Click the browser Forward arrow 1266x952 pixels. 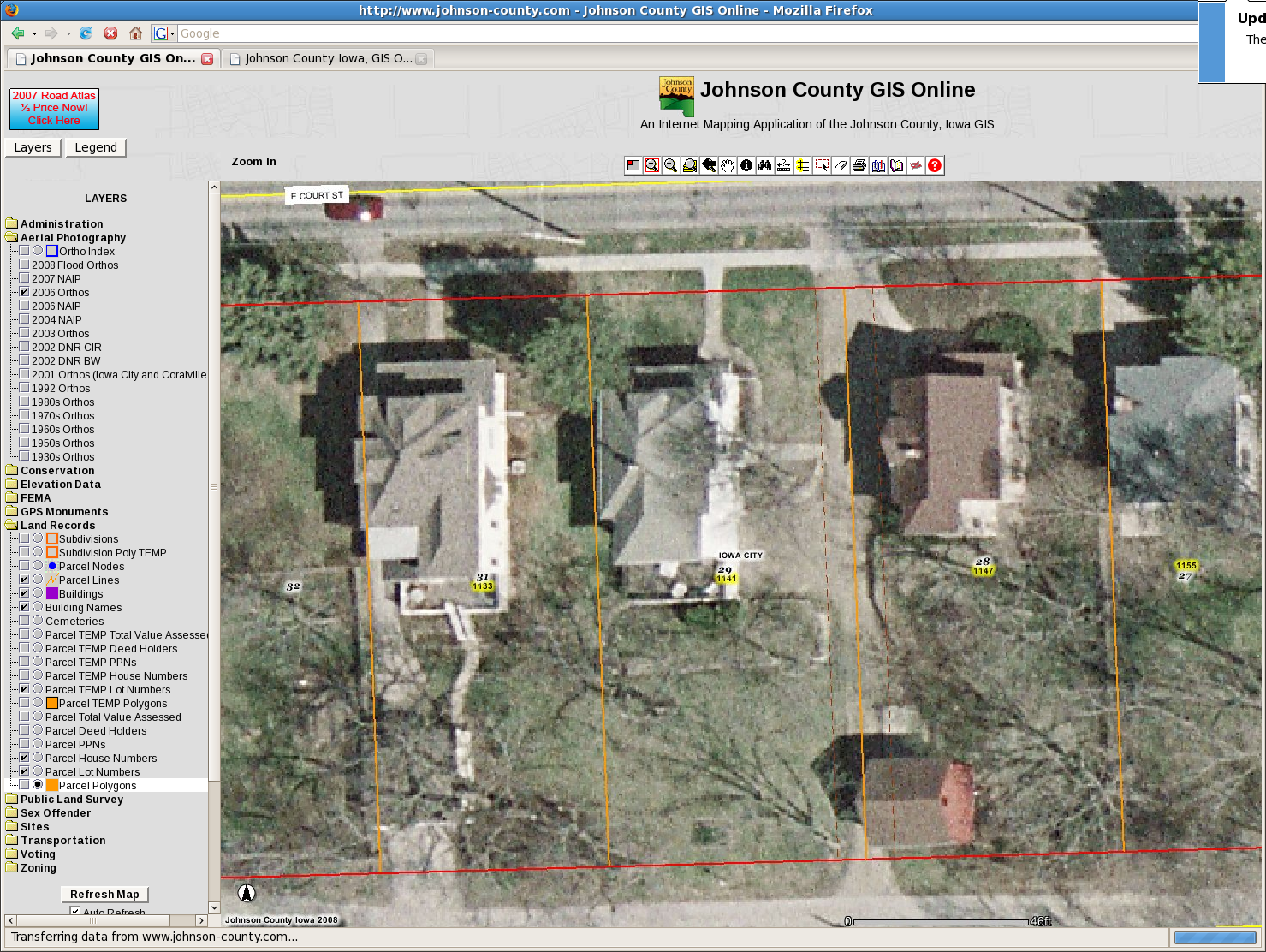pyautogui.click(x=51, y=33)
